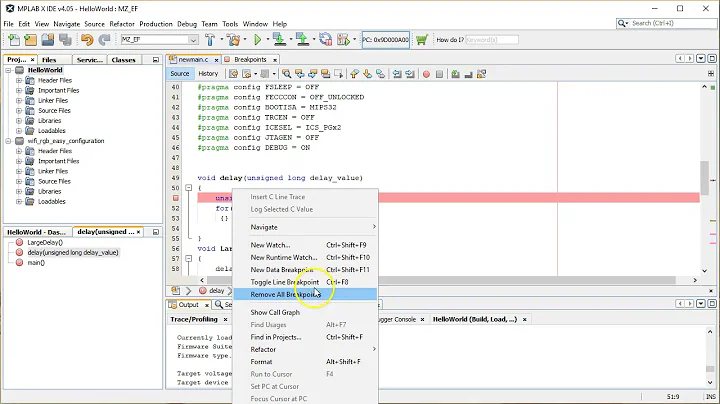
Task: Switch editor to Source view
Action: click(x=180, y=73)
